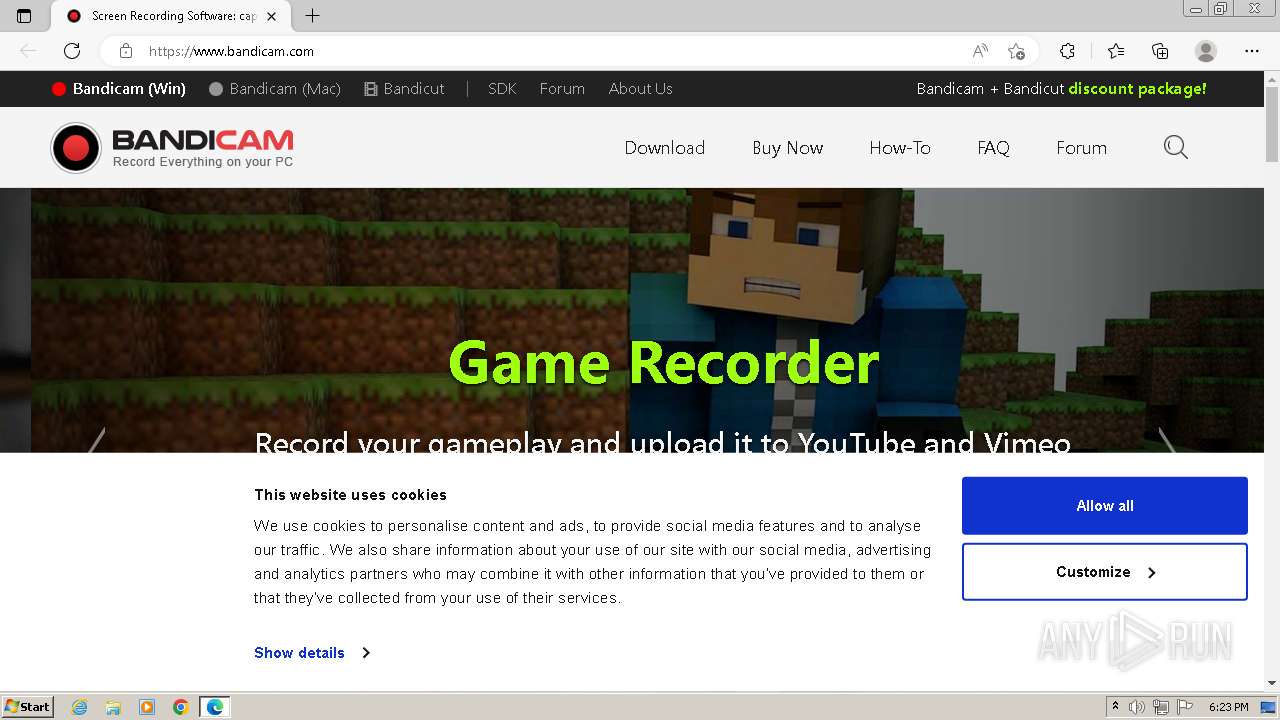The height and width of the screenshot is (720, 1280).
Task: Click the site lock info icon
Action: (126, 51)
